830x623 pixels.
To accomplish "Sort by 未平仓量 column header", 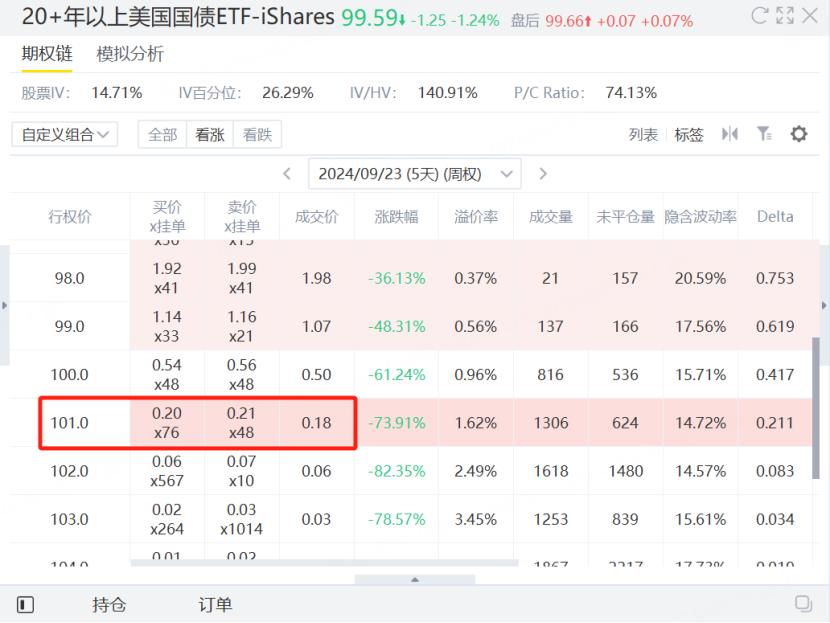I will (625, 216).
